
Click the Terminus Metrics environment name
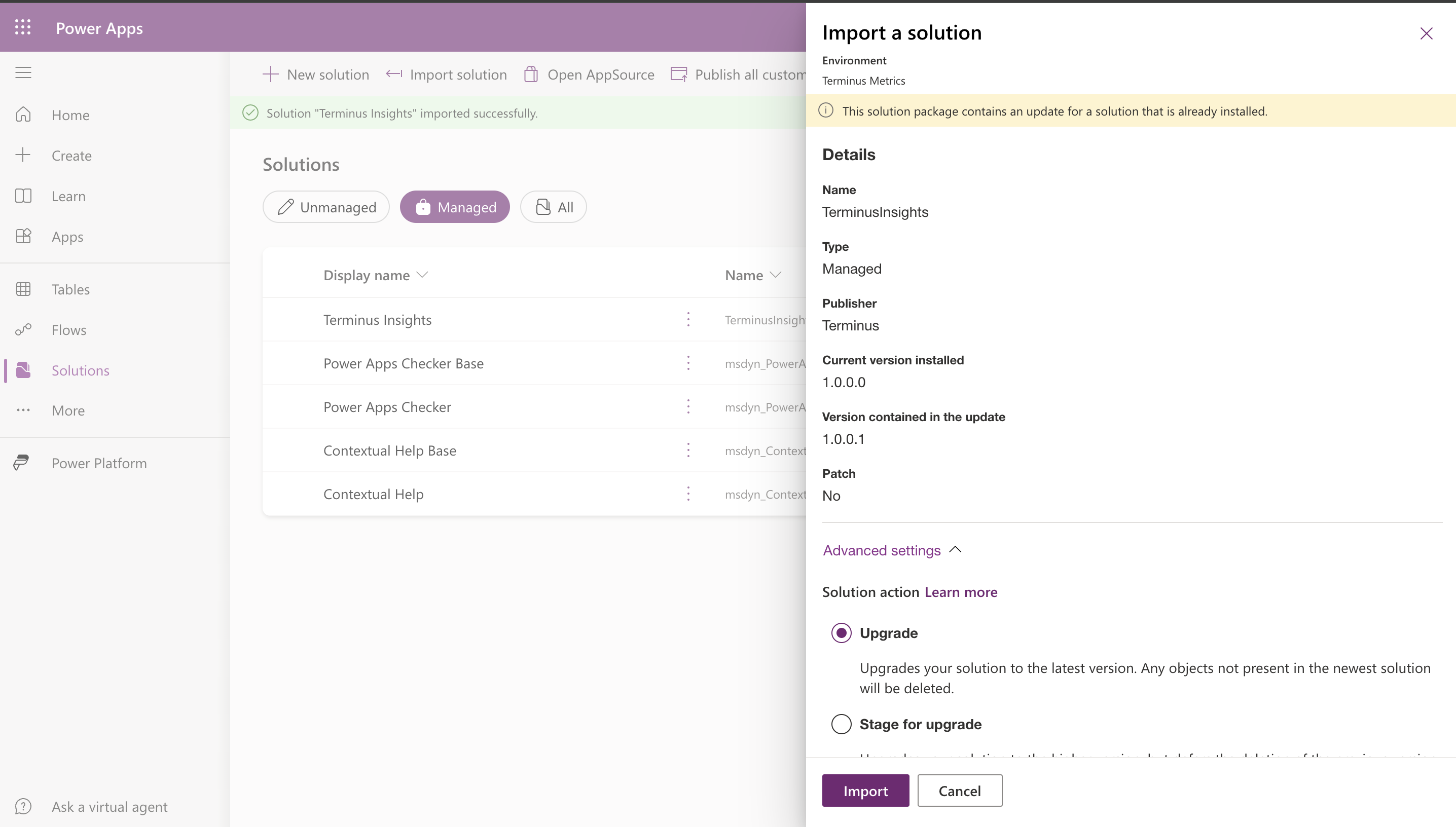point(863,81)
